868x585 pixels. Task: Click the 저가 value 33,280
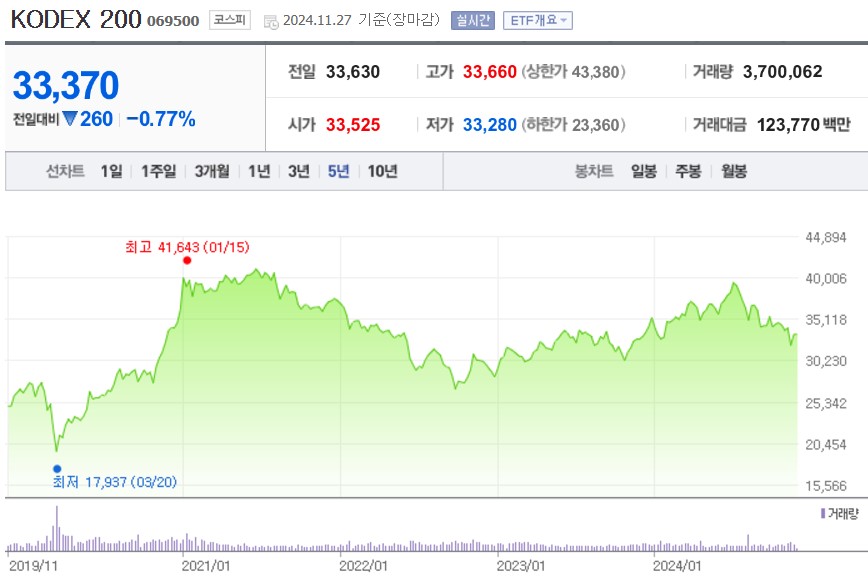coord(490,125)
